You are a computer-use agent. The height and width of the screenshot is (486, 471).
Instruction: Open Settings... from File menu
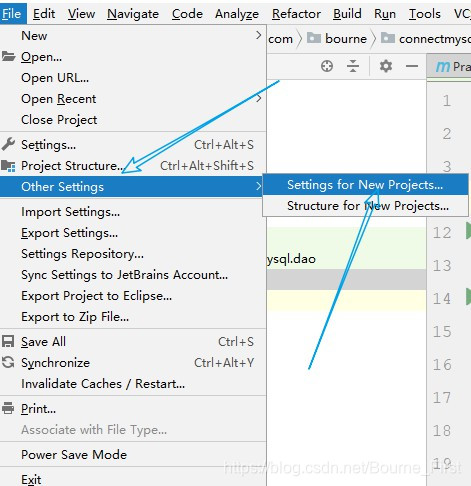pyautogui.click(x=133, y=145)
